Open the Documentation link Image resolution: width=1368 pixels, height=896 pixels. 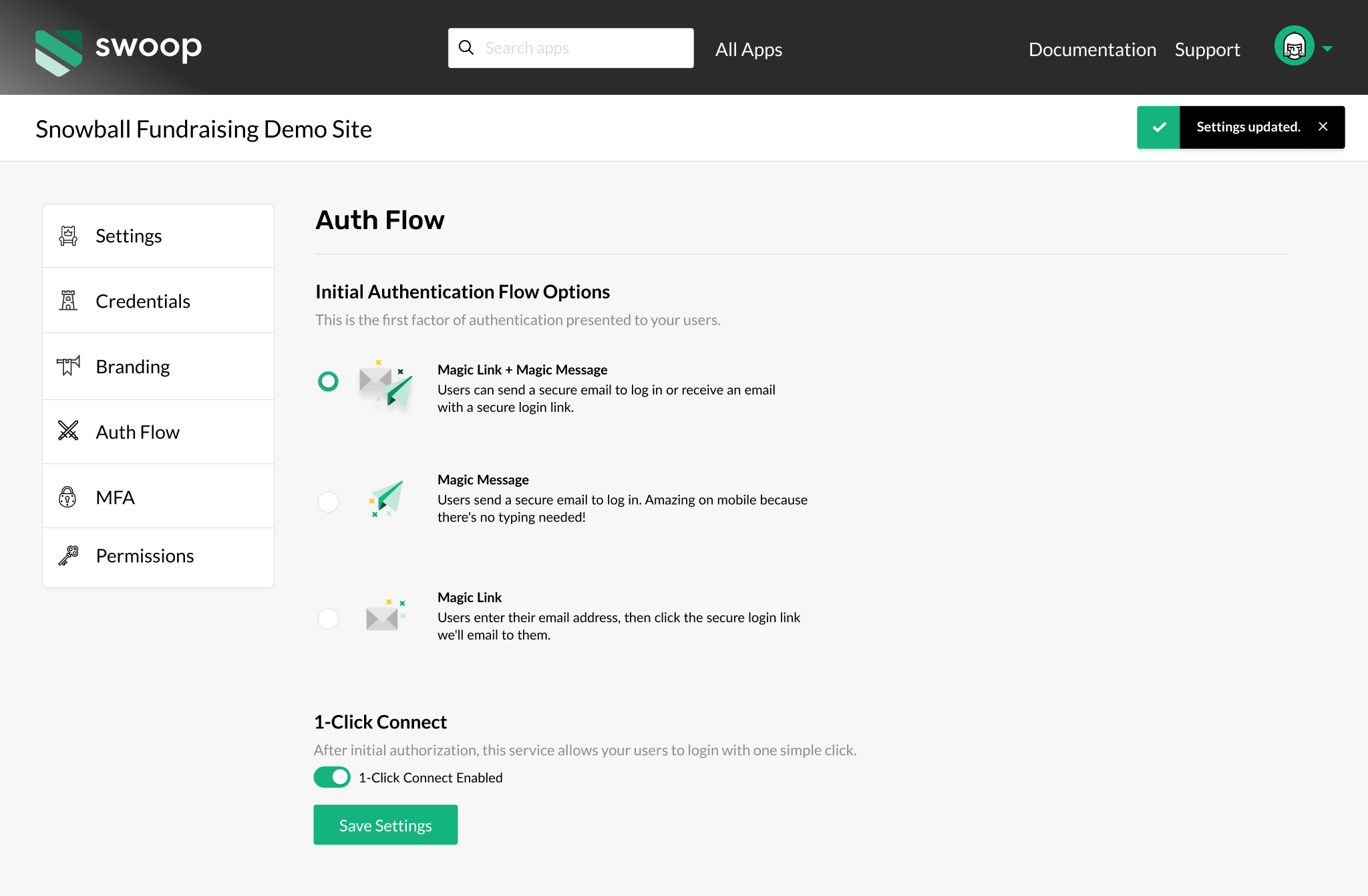(1092, 49)
